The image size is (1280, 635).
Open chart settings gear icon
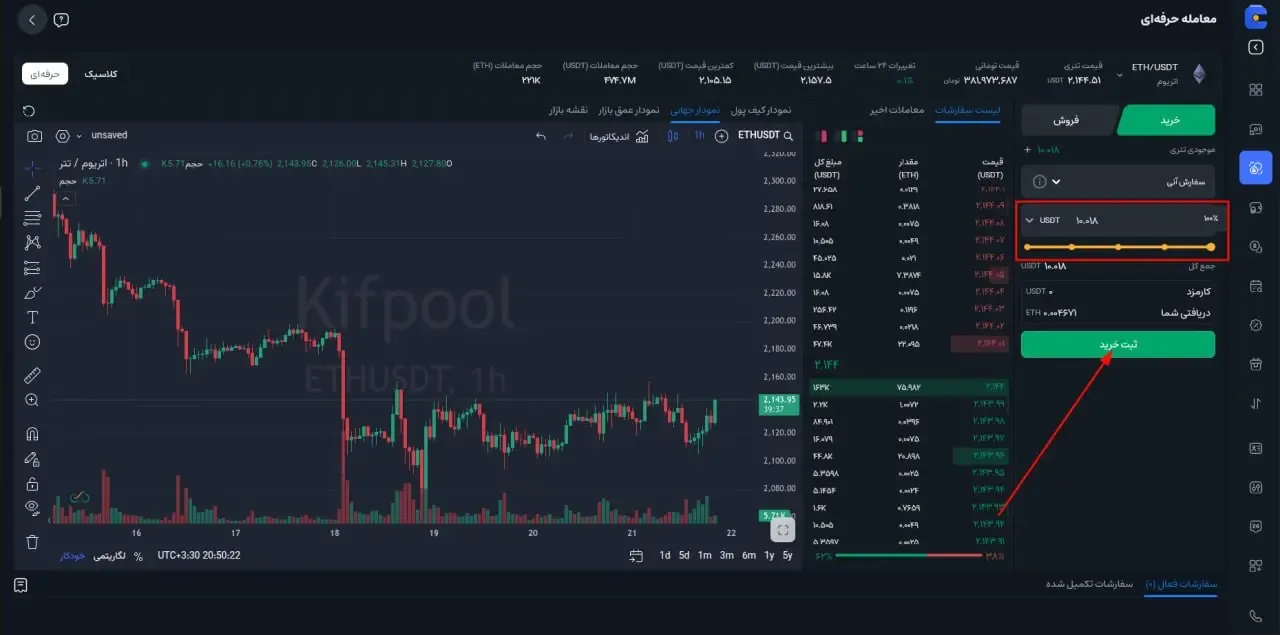(62, 136)
